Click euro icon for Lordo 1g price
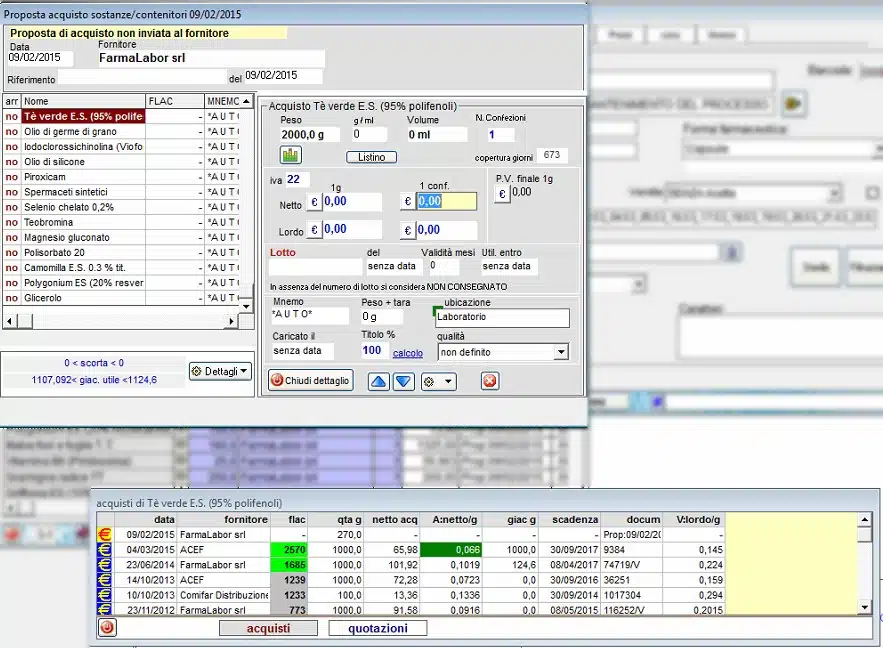The height and width of the screenshot is (648, 883). [314, 230]
